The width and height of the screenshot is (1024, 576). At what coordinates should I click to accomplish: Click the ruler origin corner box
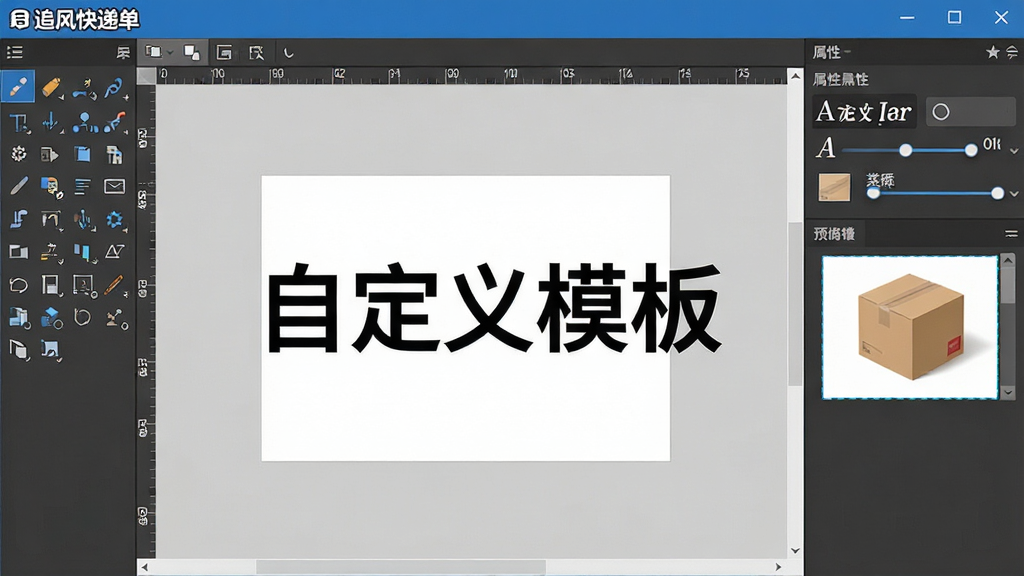pyautogui.click(x=146, y=76)
